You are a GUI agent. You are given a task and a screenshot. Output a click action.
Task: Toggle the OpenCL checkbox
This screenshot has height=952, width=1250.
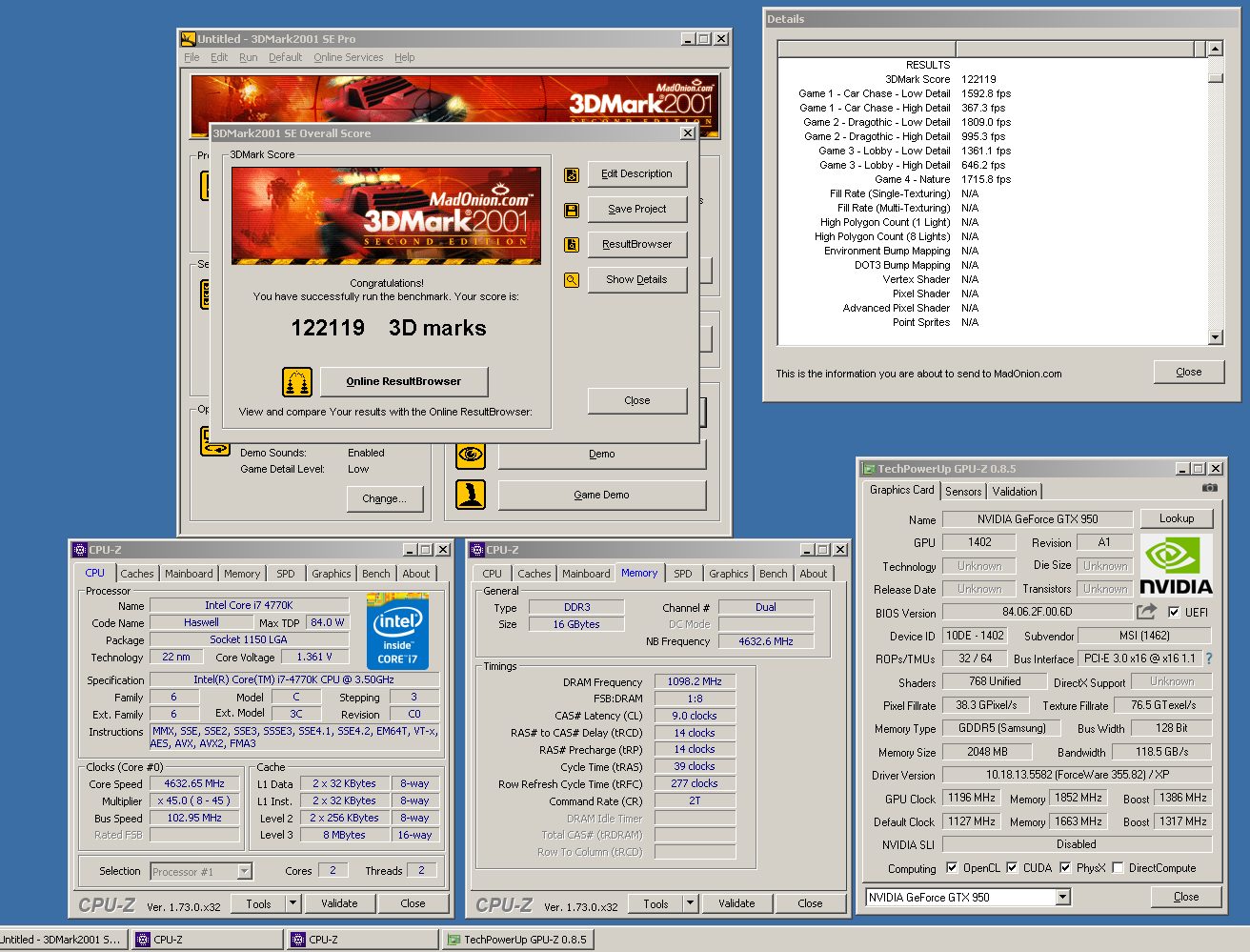(x=952, y=868)
